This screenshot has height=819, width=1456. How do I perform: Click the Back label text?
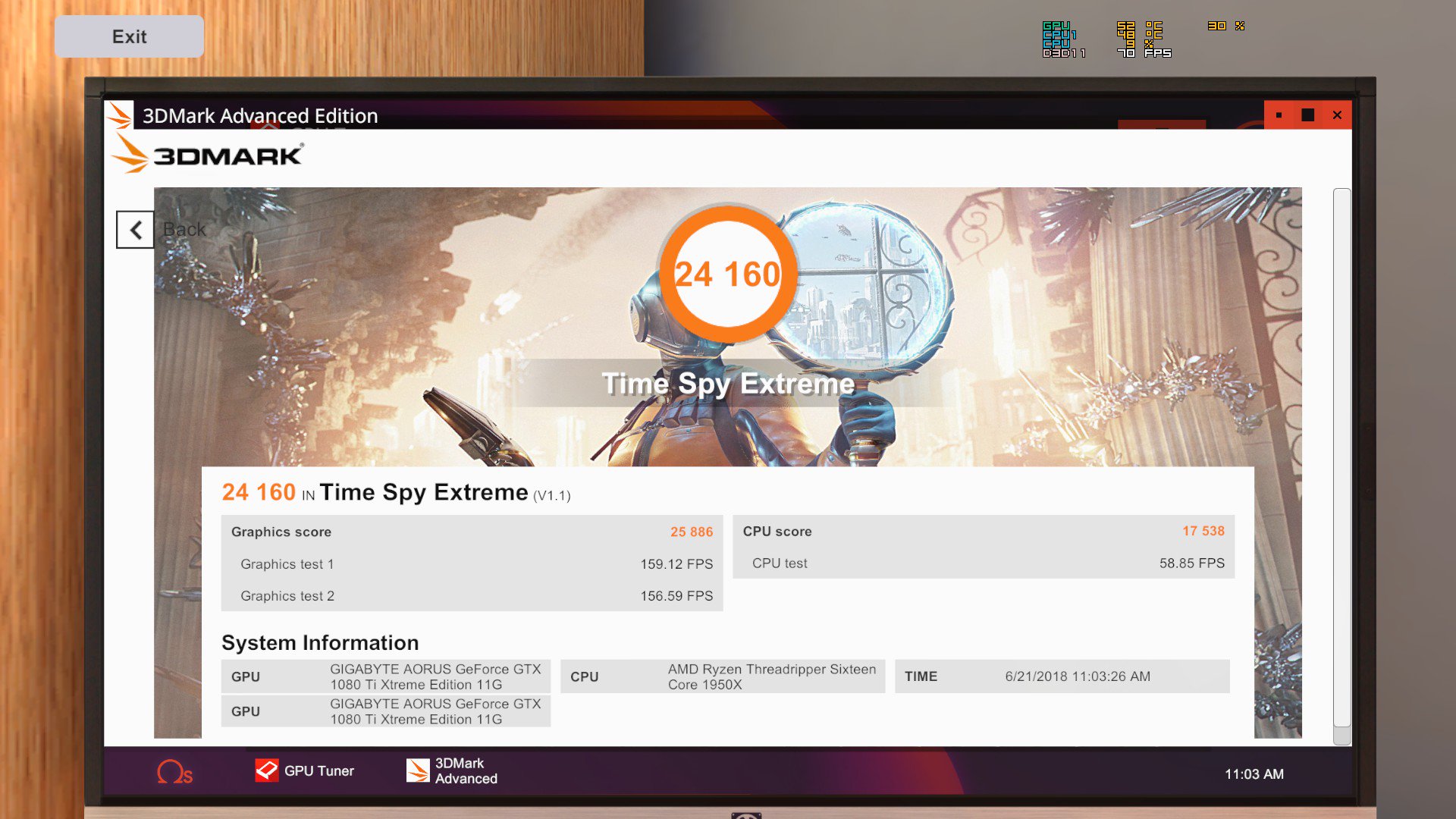click(x=184, y=230)
